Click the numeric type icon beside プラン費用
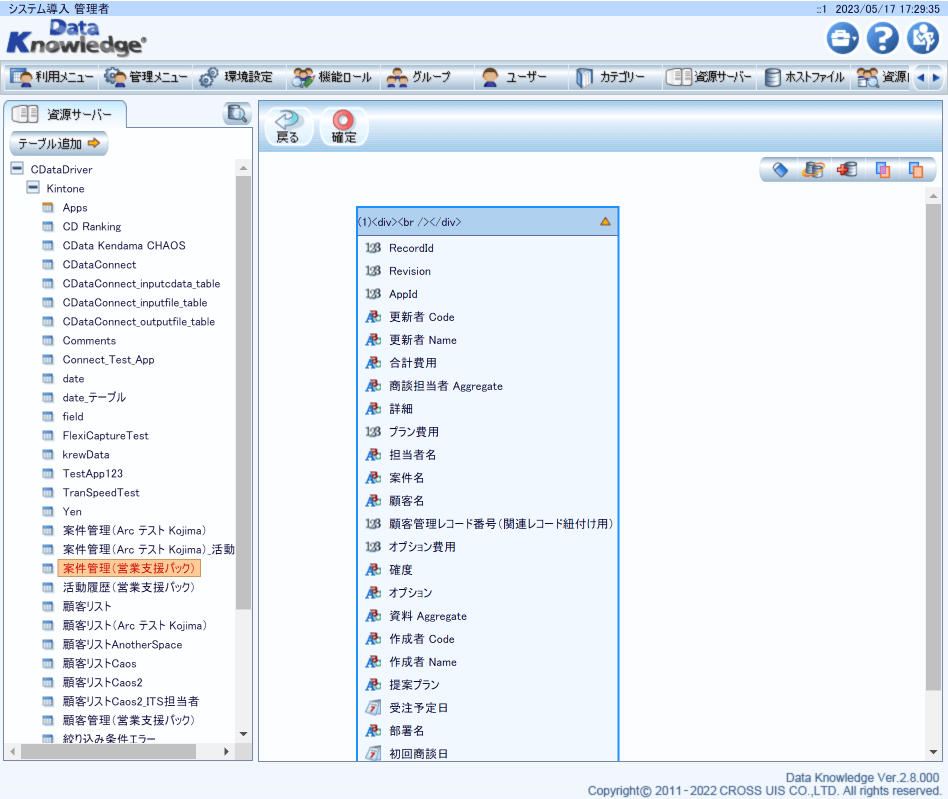The width and height of the screenshot is (948, 799). 373,432
